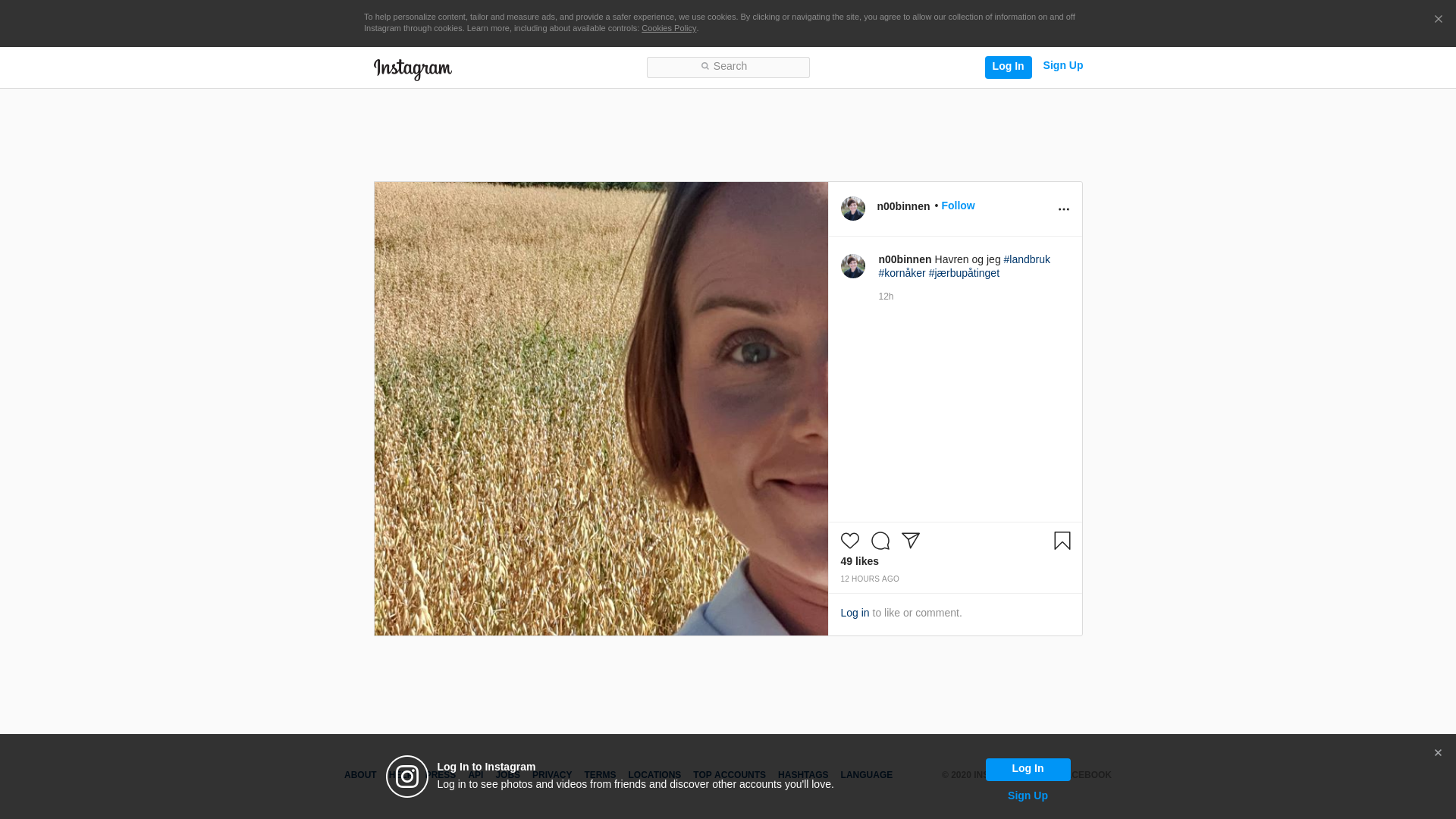Click the Search input field
The image size is (1456, 819).
pyautogui.click(x=728, y=67)
